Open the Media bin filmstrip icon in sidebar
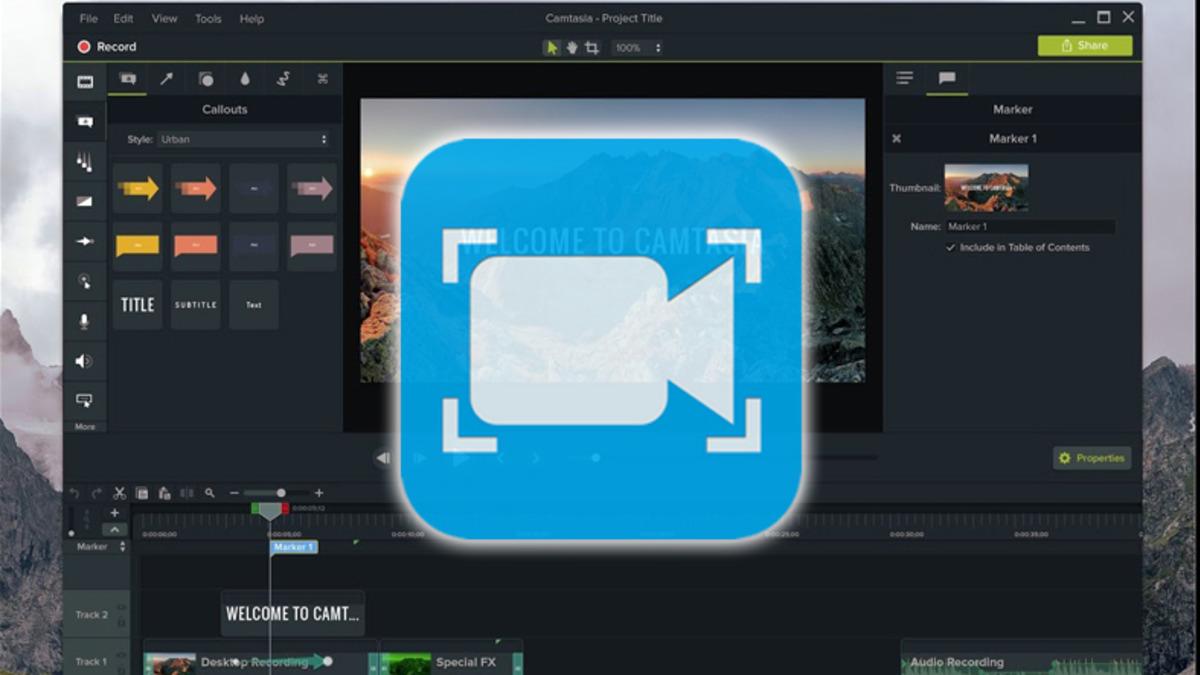This screenshot has width=1200, height=675. pyautogui.click(x=85, y=82)
